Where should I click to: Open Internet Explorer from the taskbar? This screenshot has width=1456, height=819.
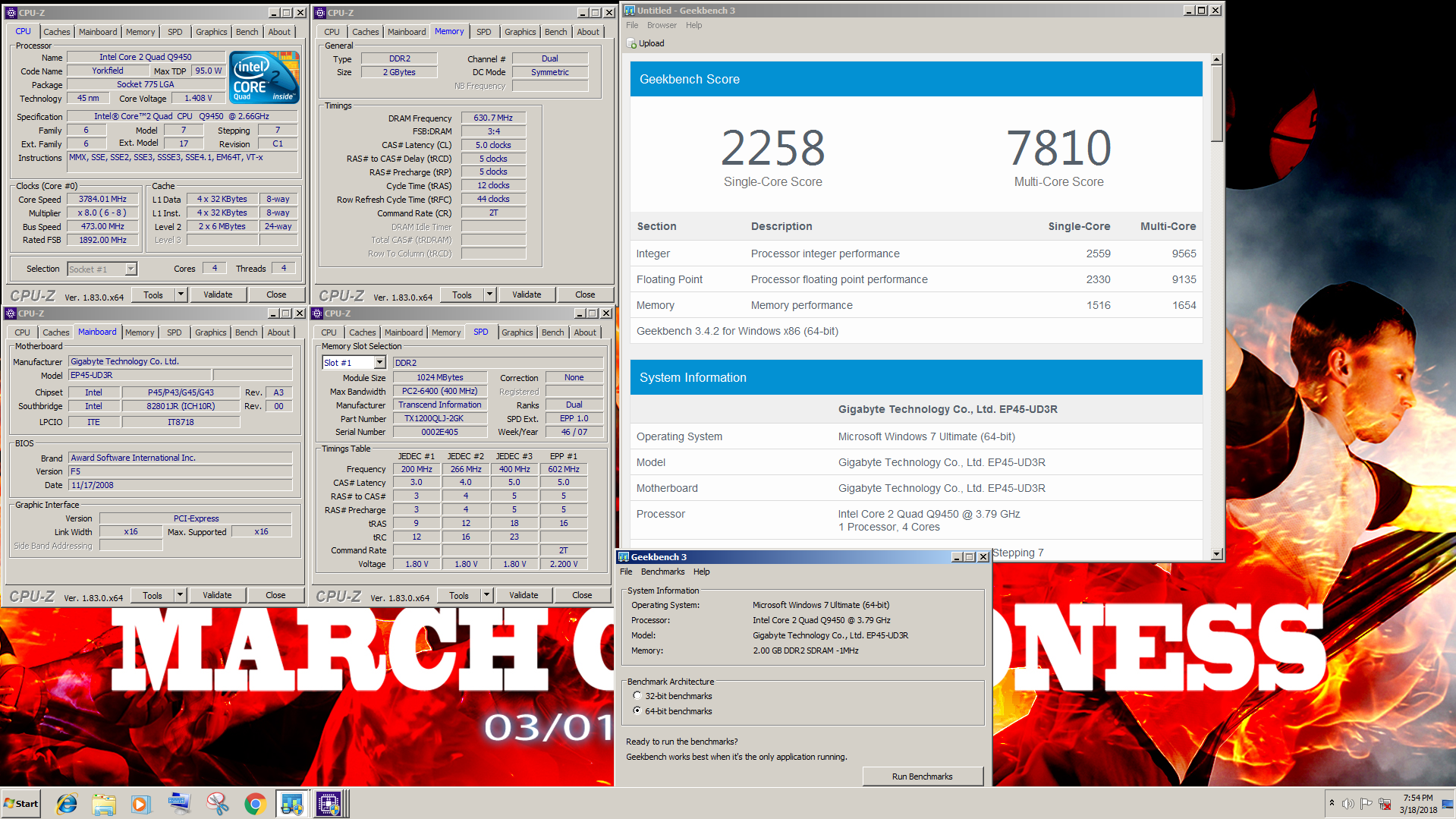67,804
